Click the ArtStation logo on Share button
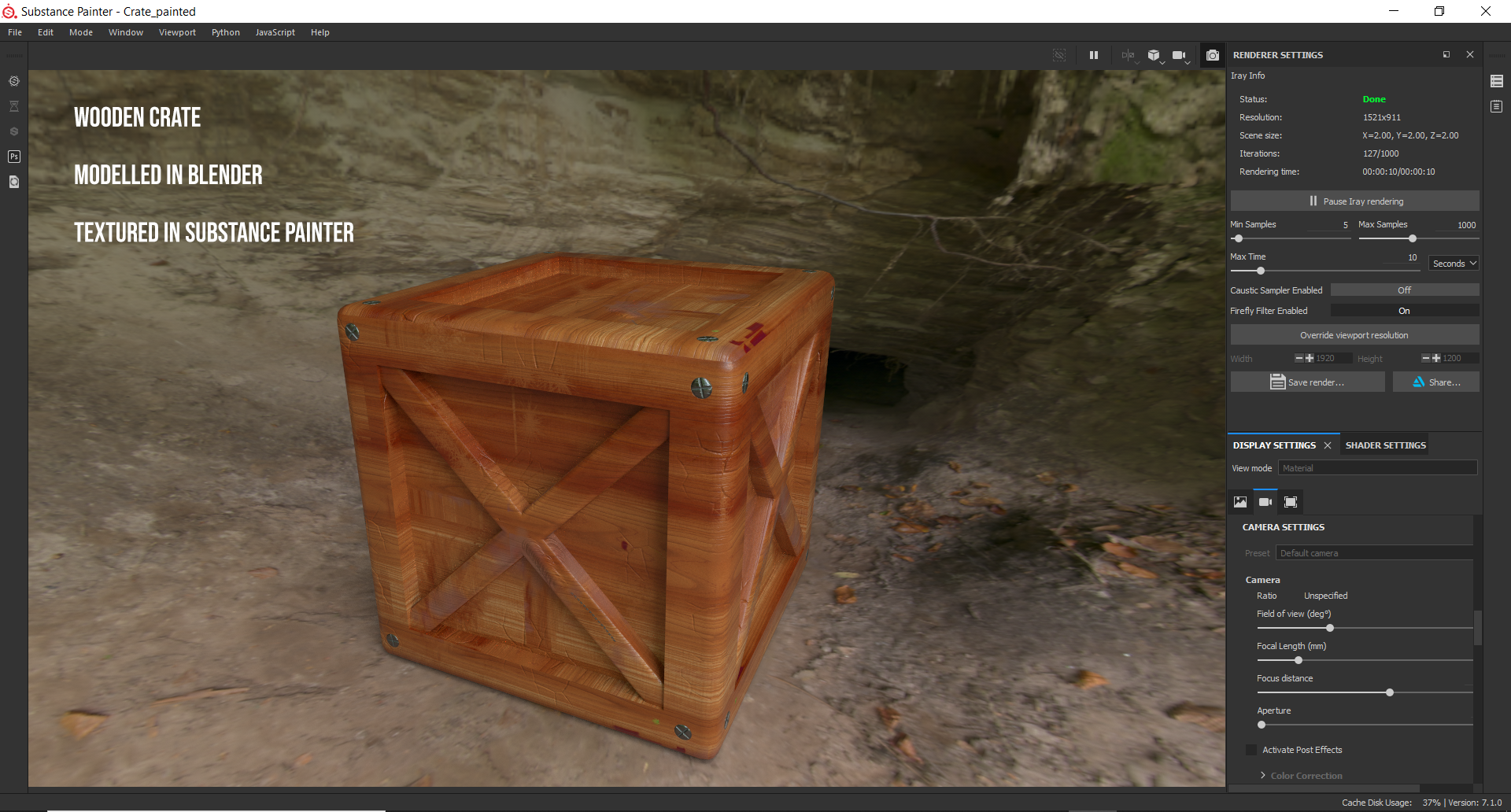This screenshot has width=1511, height=812. pyautogui.click(x=1419, y=382)
